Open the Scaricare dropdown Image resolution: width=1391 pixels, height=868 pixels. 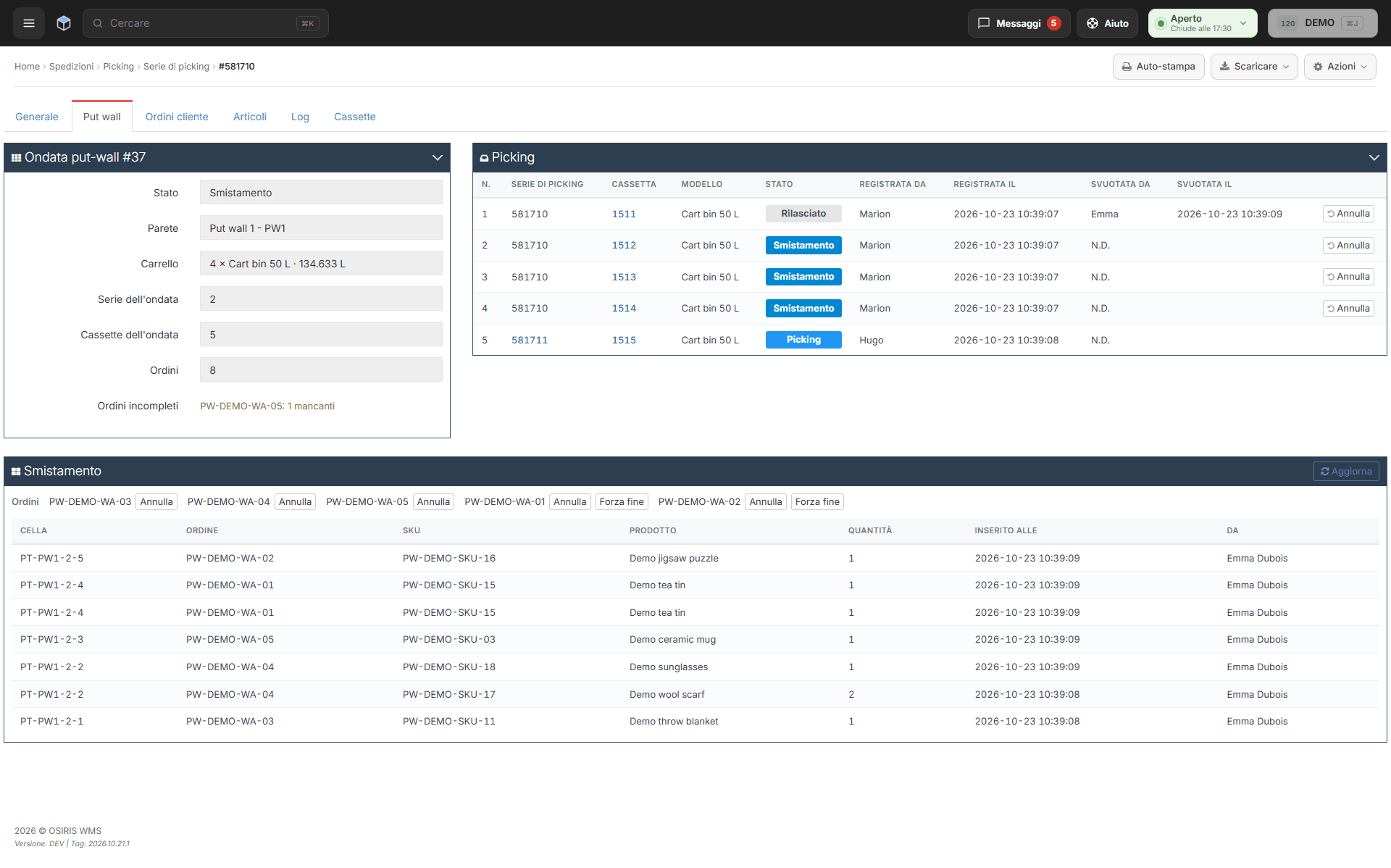(x=1254, y=67)
